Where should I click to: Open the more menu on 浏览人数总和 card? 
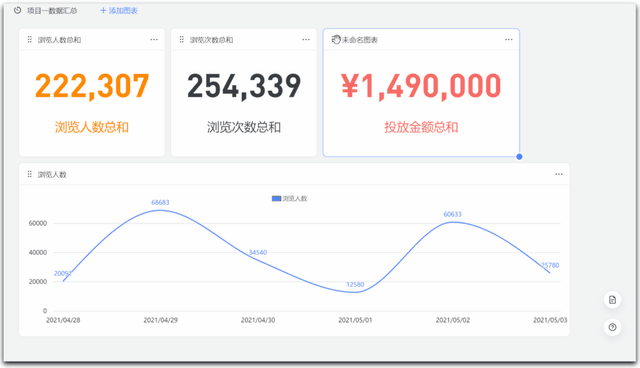pos(154,40)
